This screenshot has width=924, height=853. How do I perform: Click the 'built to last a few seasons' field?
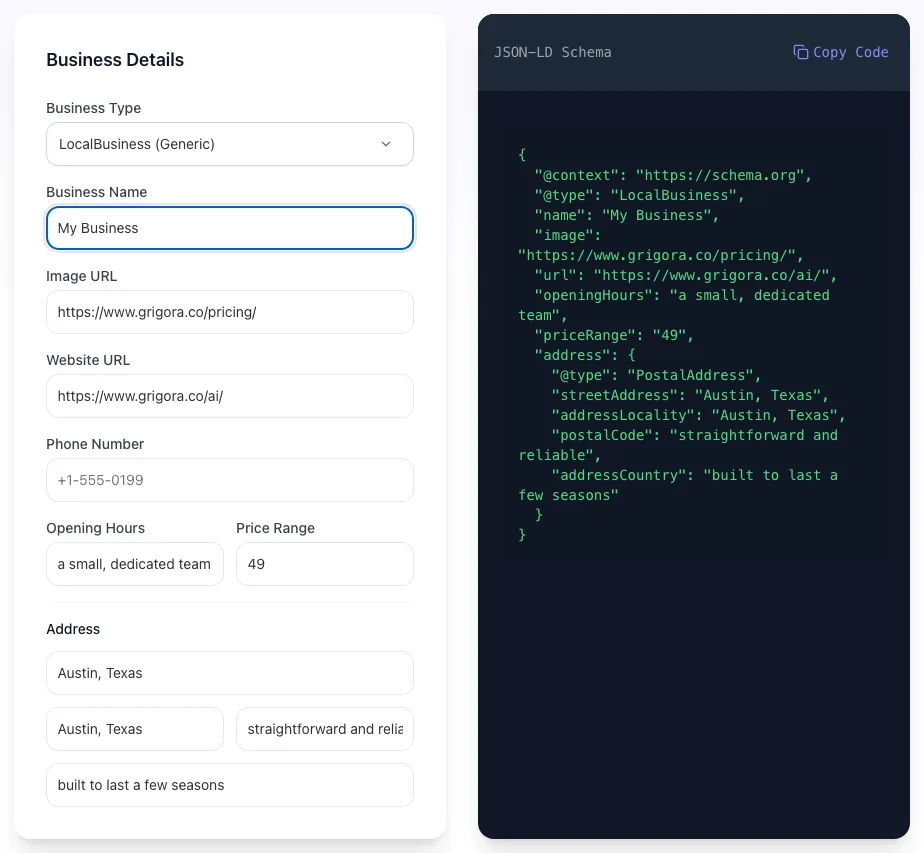(x=230, y=785)
